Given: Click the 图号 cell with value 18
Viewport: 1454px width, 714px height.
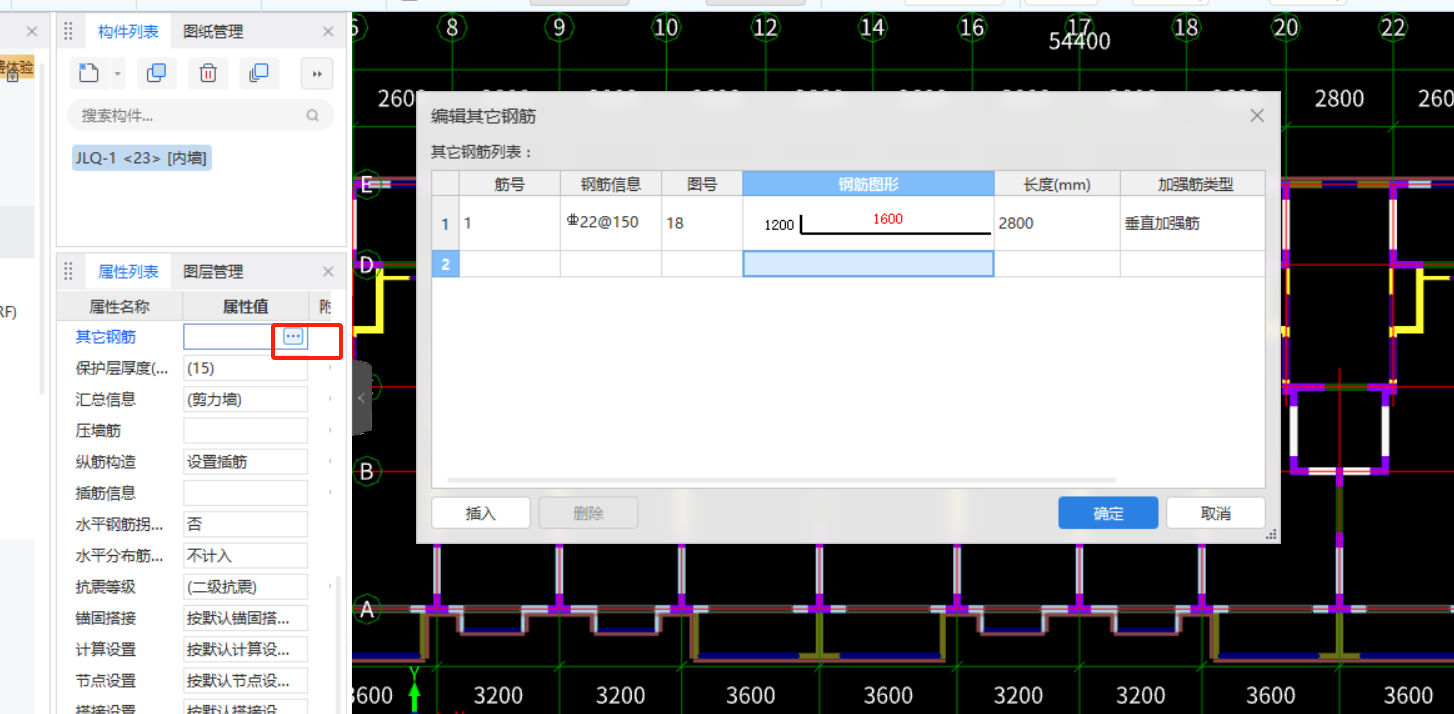Looking at the screenshot, I should pos(701,223).
